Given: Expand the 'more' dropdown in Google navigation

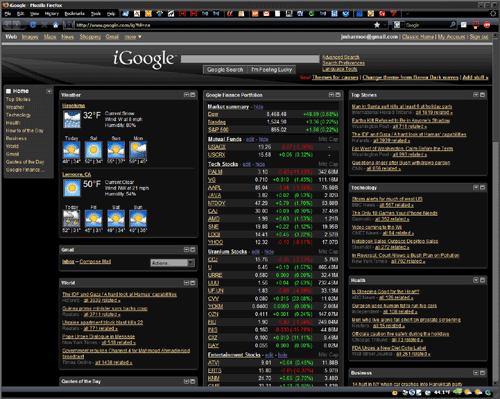Looking at the screenshot, I should [x=133, y=37].
